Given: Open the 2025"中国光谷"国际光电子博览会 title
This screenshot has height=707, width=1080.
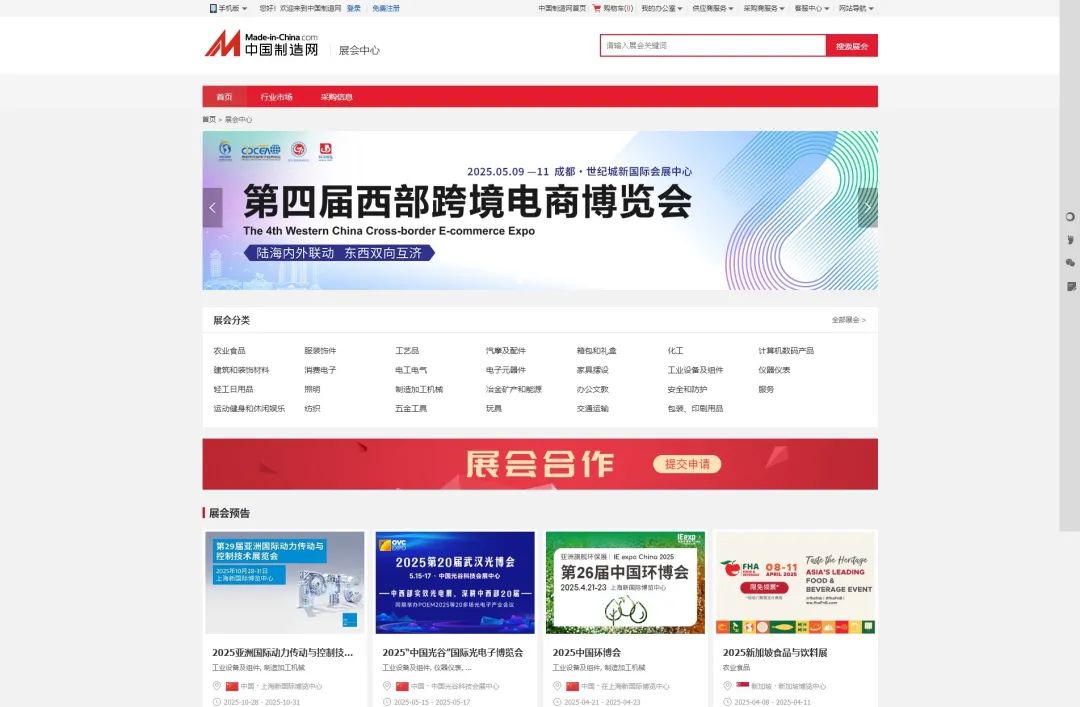Looking at the screenshot, I should coord(453,653).
